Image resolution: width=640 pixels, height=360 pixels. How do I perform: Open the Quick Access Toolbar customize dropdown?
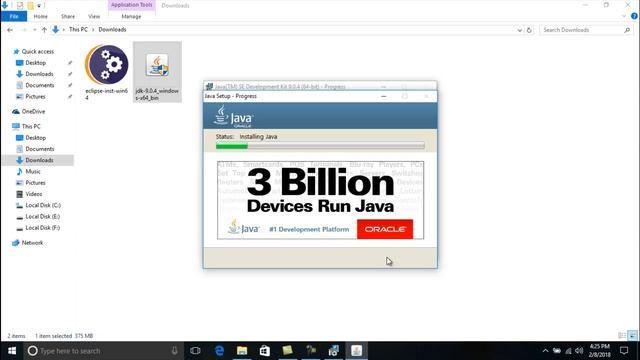coord(39,6)
